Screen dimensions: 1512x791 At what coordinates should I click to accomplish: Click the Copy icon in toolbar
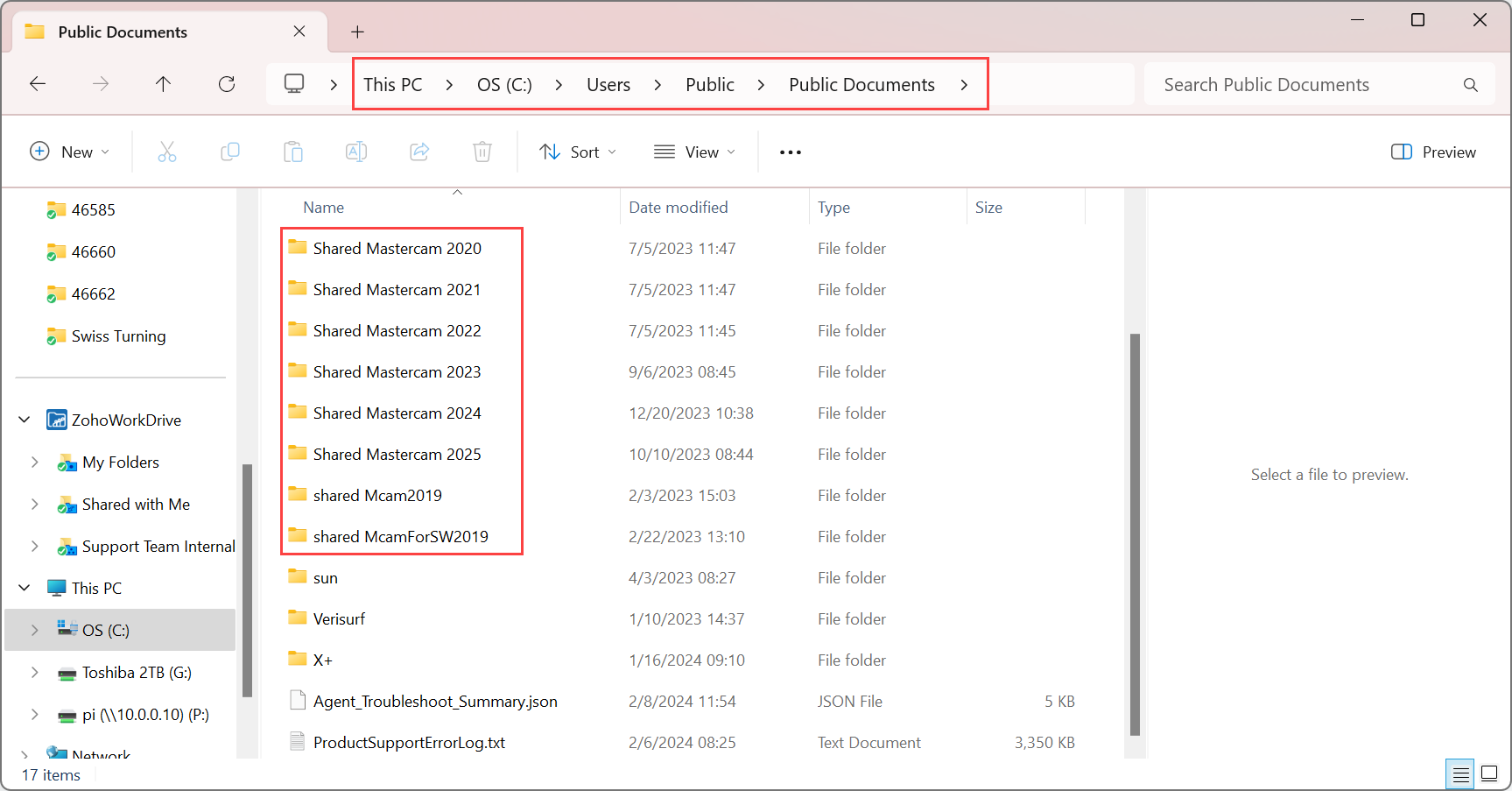[x=230, y=152]
